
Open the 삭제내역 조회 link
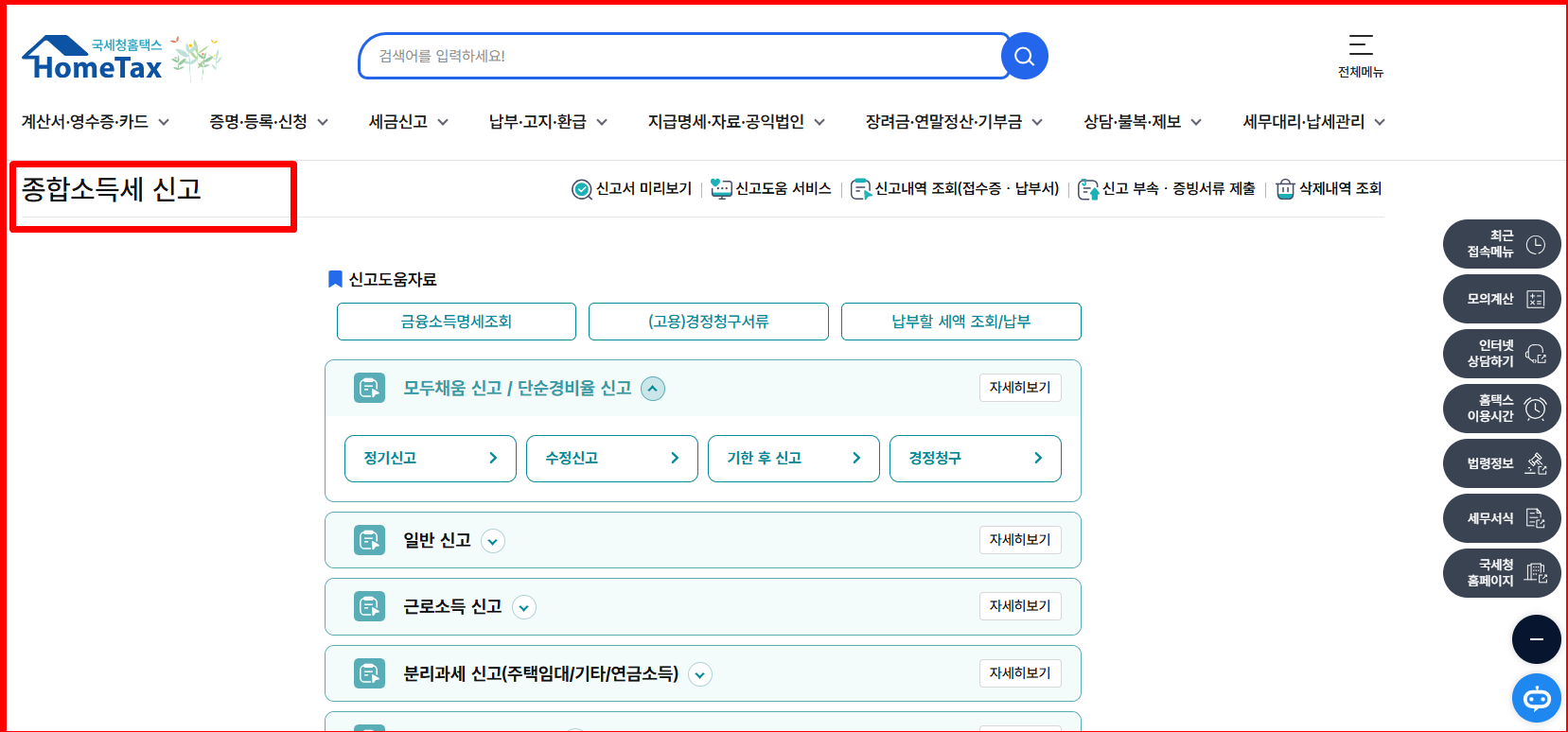point(1329,189)
